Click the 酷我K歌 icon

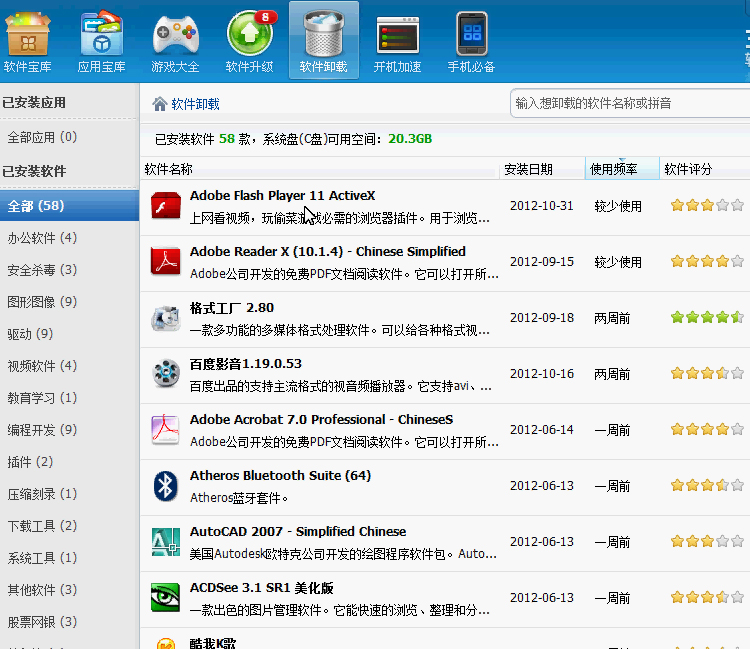click(x=165, y=643)
